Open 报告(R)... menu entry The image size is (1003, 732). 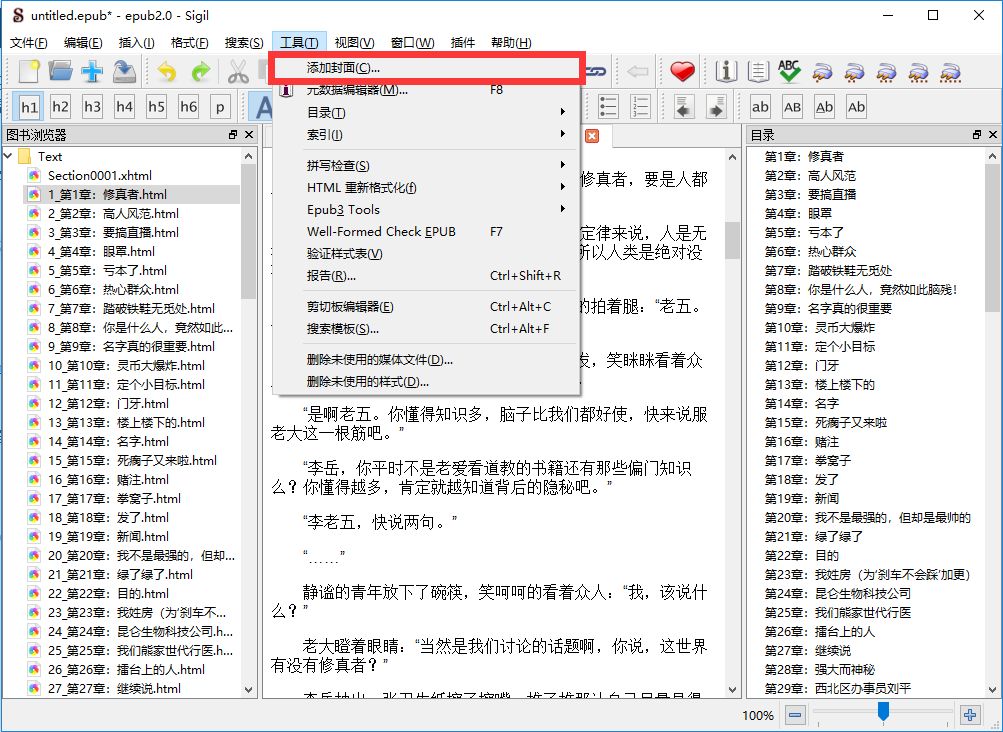425,276
